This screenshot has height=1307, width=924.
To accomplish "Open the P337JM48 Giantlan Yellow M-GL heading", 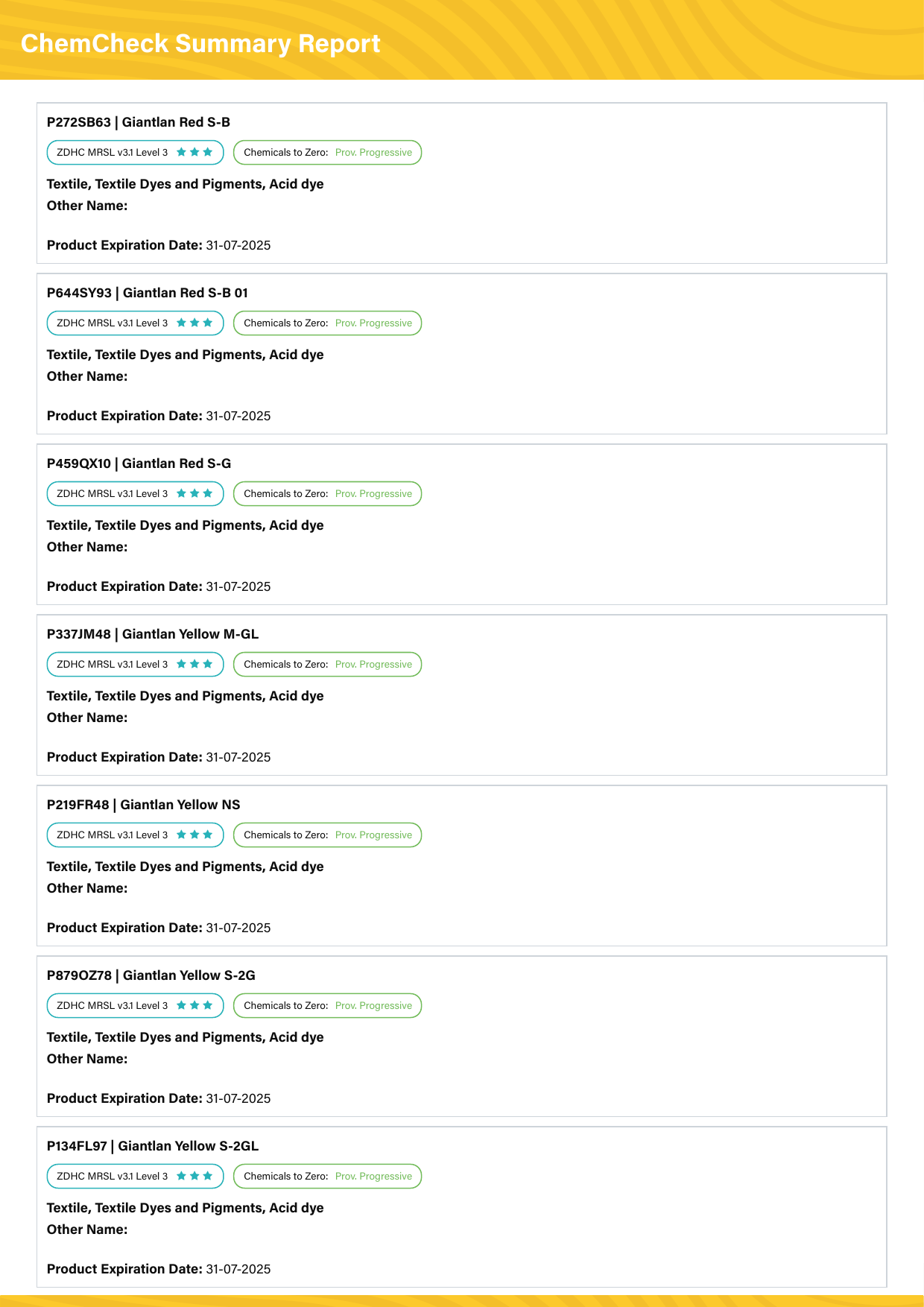I will pyautogui.click(x=153, y=634).
